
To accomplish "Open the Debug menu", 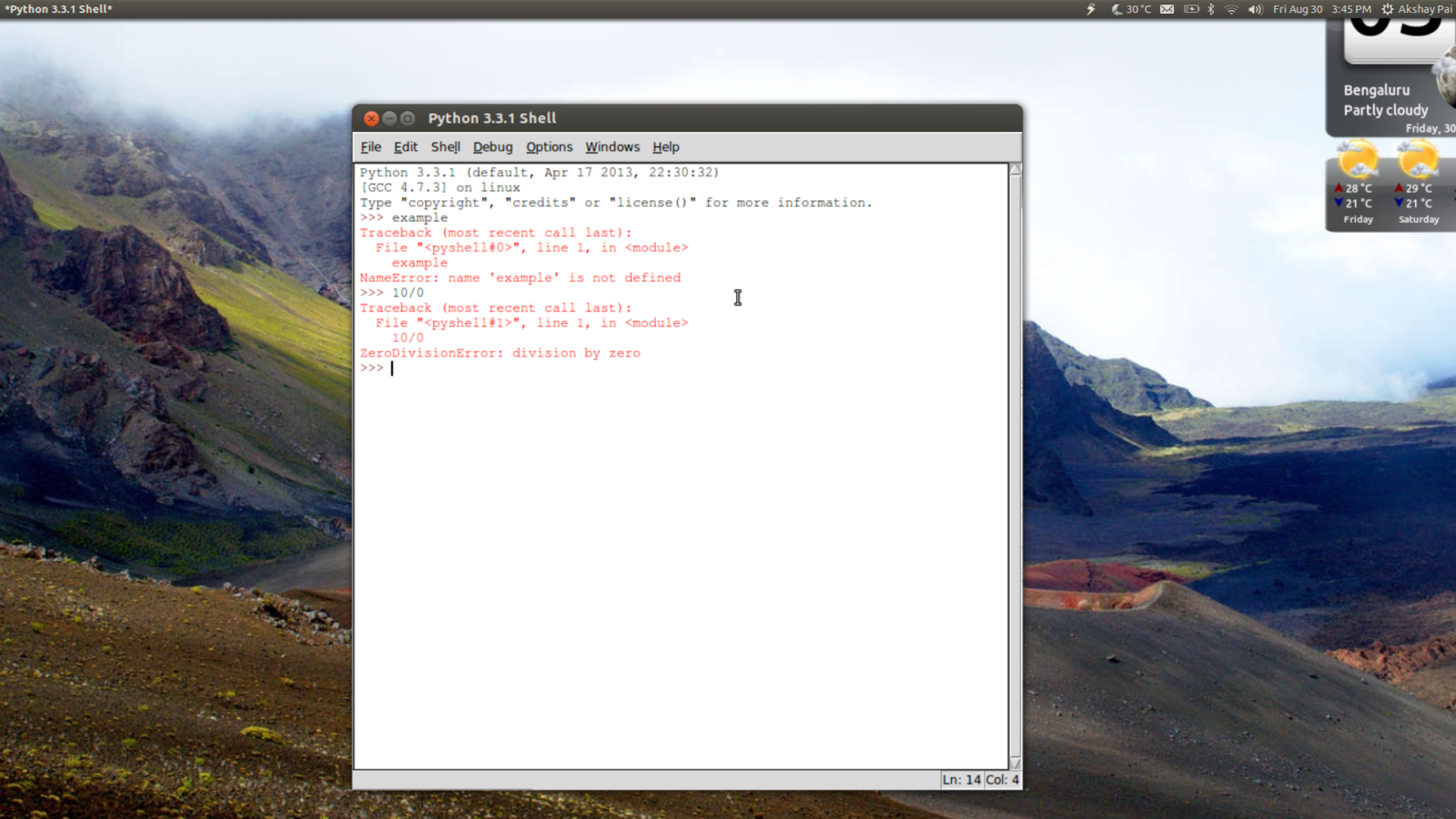I will 492,147.
